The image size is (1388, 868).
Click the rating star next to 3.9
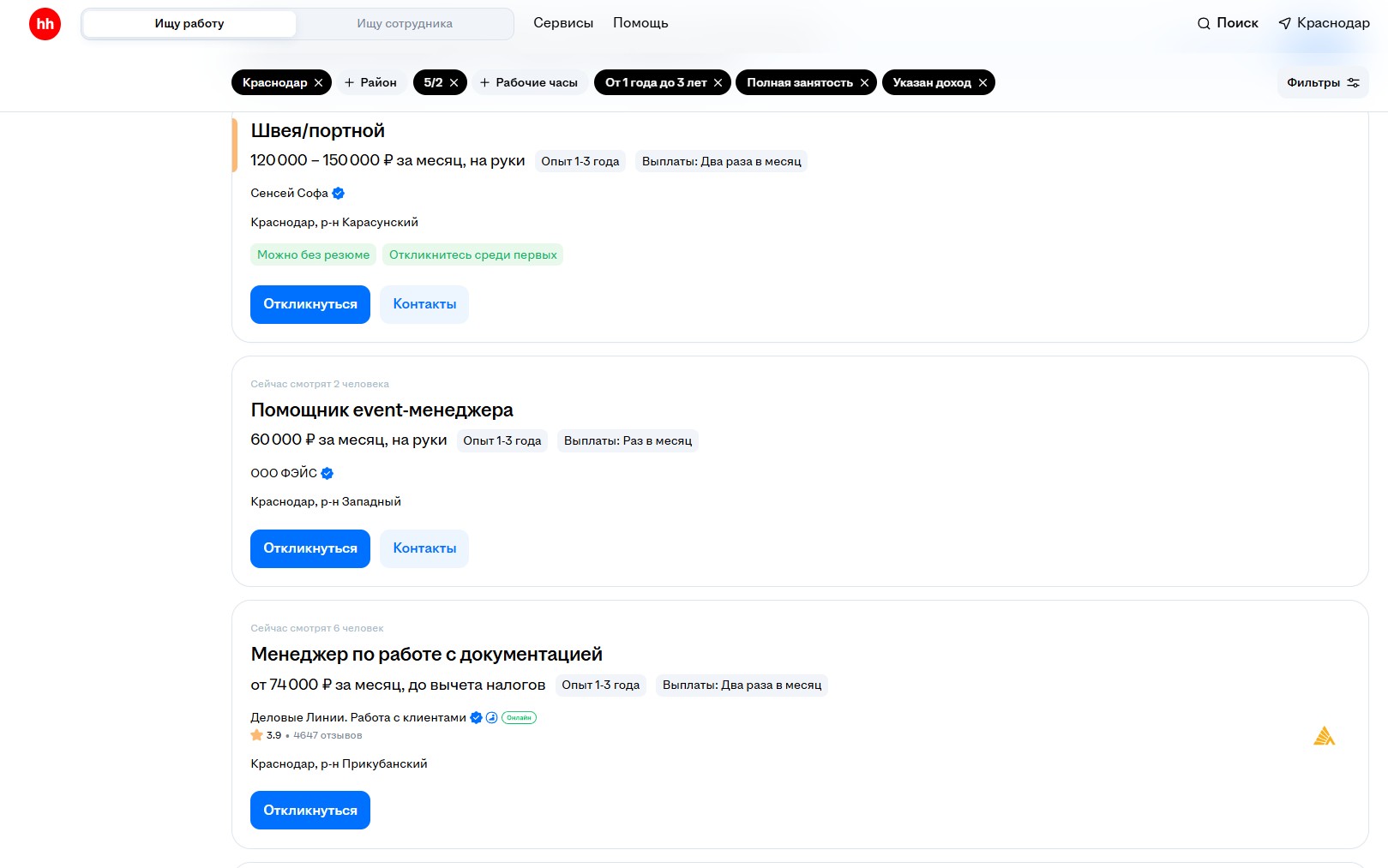click(256, 735)
